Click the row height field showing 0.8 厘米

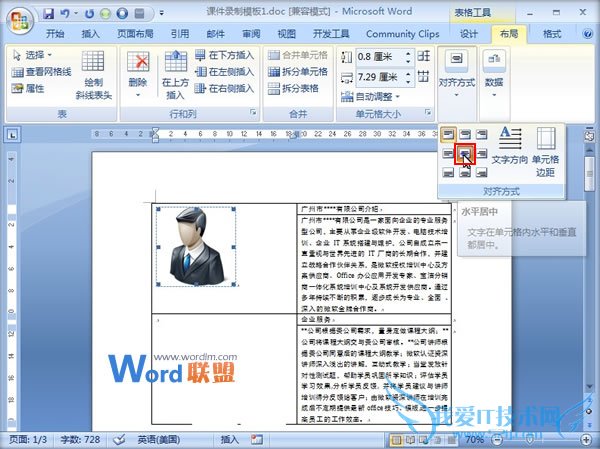(x=380, y=57)
